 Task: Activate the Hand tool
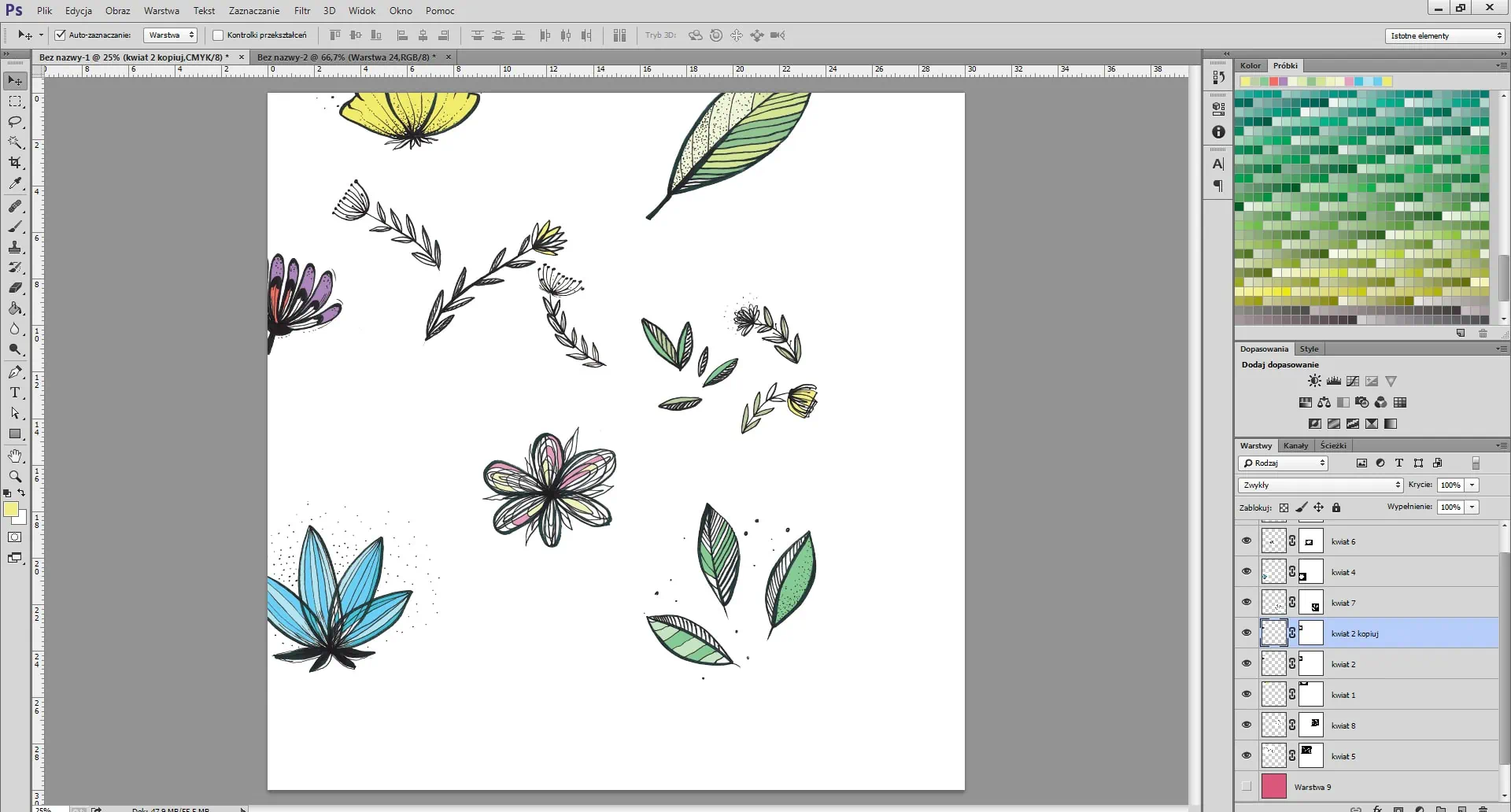[15, 456]
